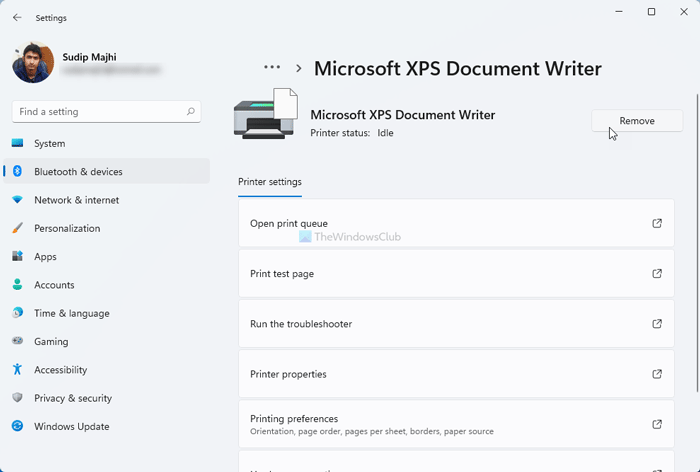This screenshot has width=700, height=472.
Task: Open the Network & internet Wi-Fi icon
Action: pos(17,200)
